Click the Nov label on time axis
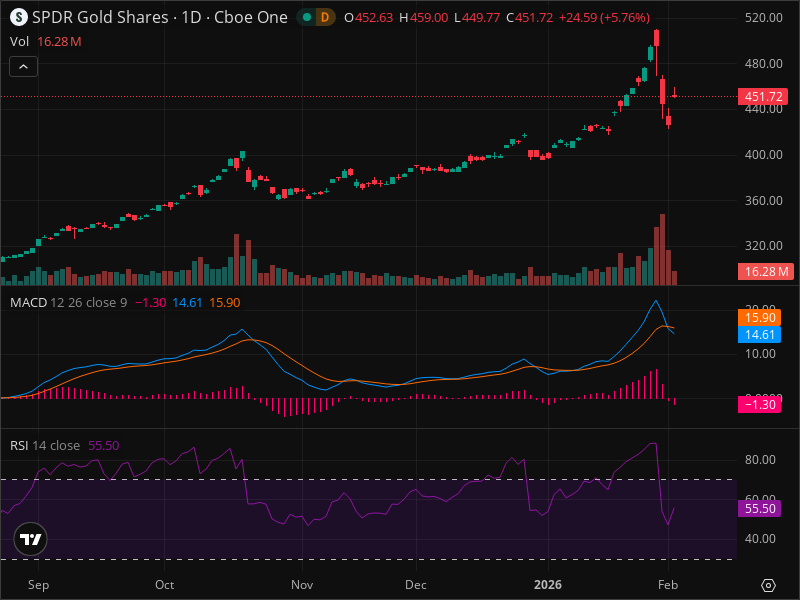800x600 pixels. 302,585
